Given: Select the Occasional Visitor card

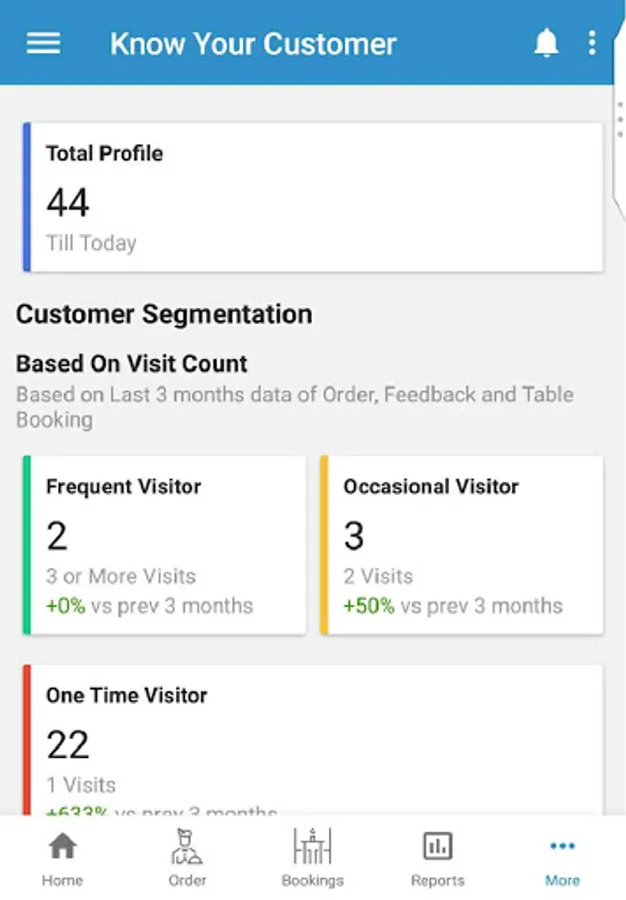Looking at the screenshot, I should (x=461, y=545).
